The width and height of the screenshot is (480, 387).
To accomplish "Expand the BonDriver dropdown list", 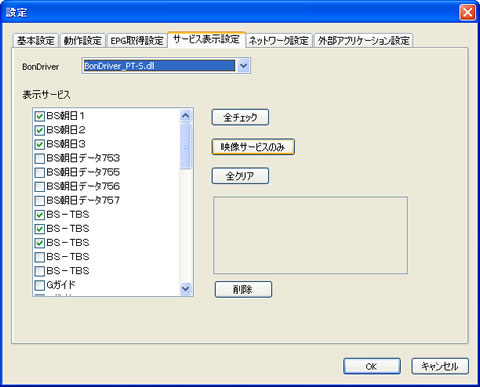I will pyautogui.click(x=243, y=66).
